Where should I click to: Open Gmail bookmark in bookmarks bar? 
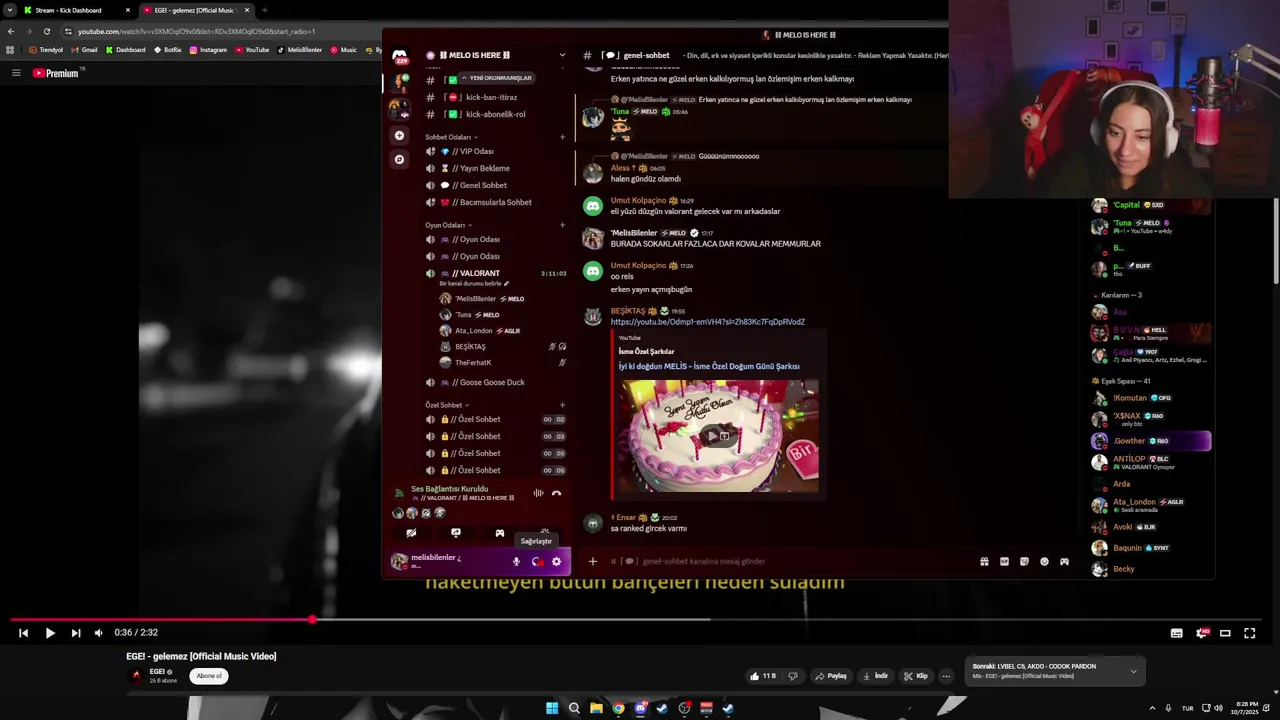[x=85, y=49]
